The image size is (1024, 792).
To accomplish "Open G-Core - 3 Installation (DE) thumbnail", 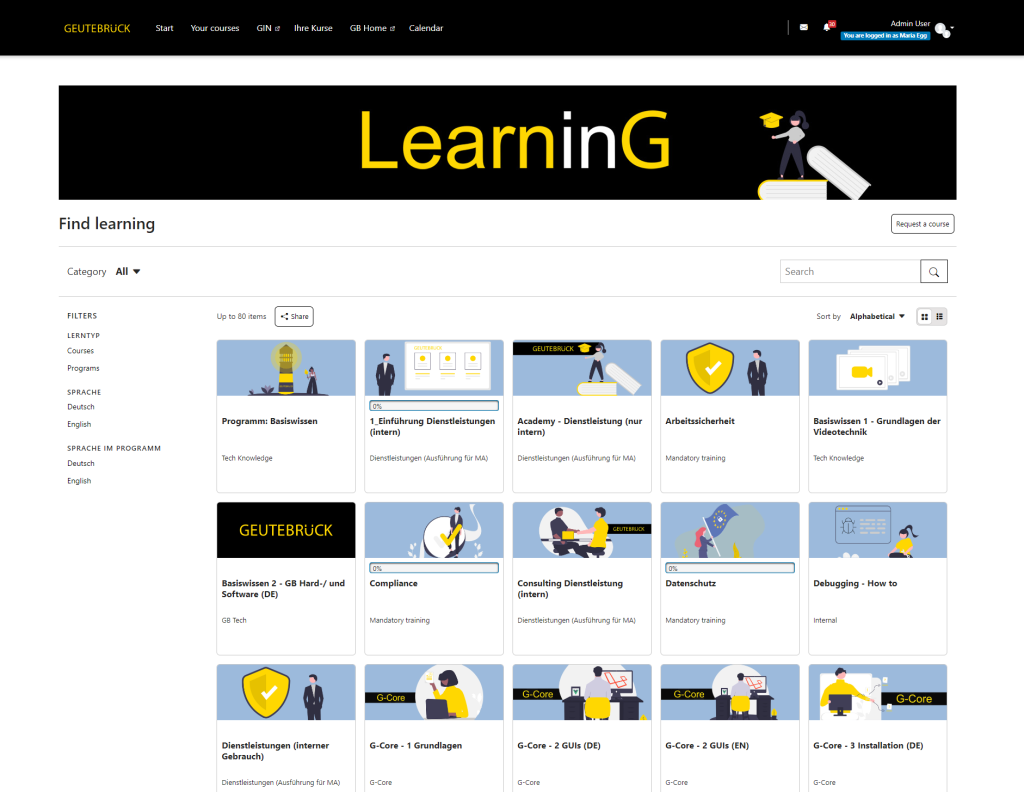I will (x=878, y=692).
